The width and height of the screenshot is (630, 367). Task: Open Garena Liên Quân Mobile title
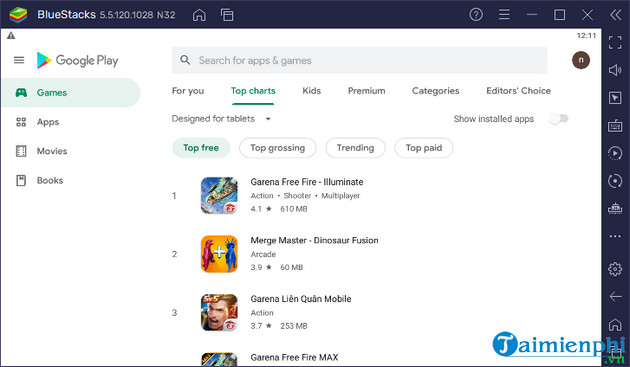click(x=301, y=299)
